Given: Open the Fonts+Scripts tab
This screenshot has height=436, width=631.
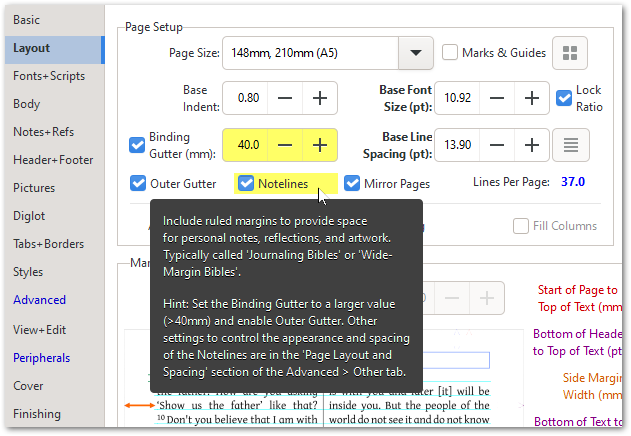Looking at the screenshot, I should (54, 76).
